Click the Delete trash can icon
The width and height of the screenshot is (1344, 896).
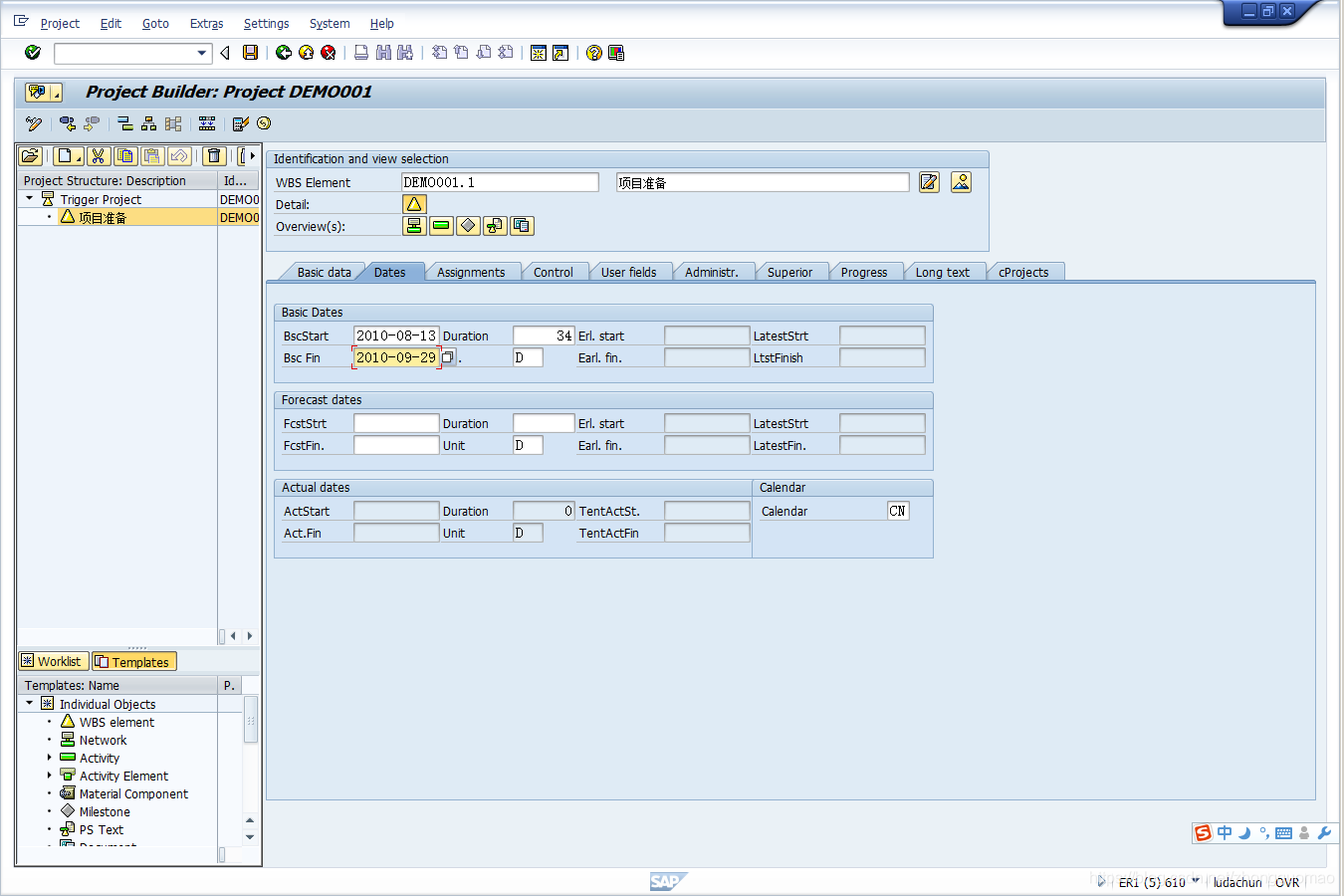click(x=214, y=155)
